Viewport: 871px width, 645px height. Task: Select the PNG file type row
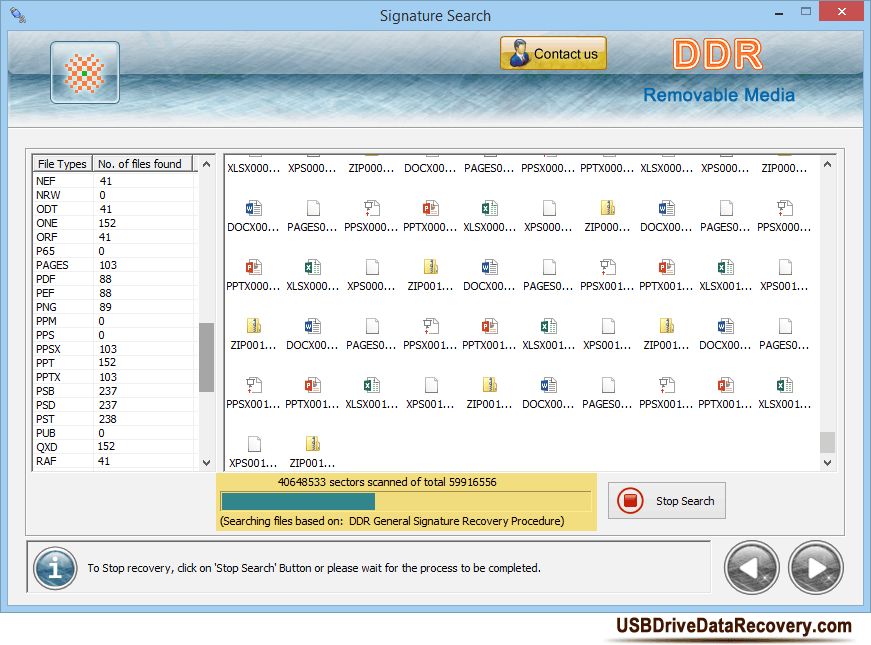(114, 307)
